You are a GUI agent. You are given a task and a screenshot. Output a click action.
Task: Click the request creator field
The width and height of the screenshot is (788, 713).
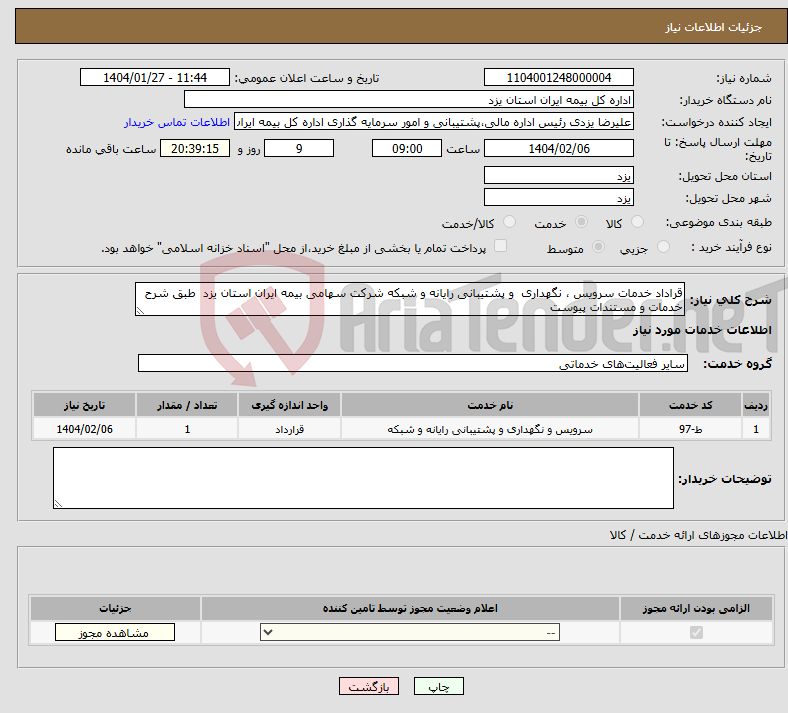point(434,122)
